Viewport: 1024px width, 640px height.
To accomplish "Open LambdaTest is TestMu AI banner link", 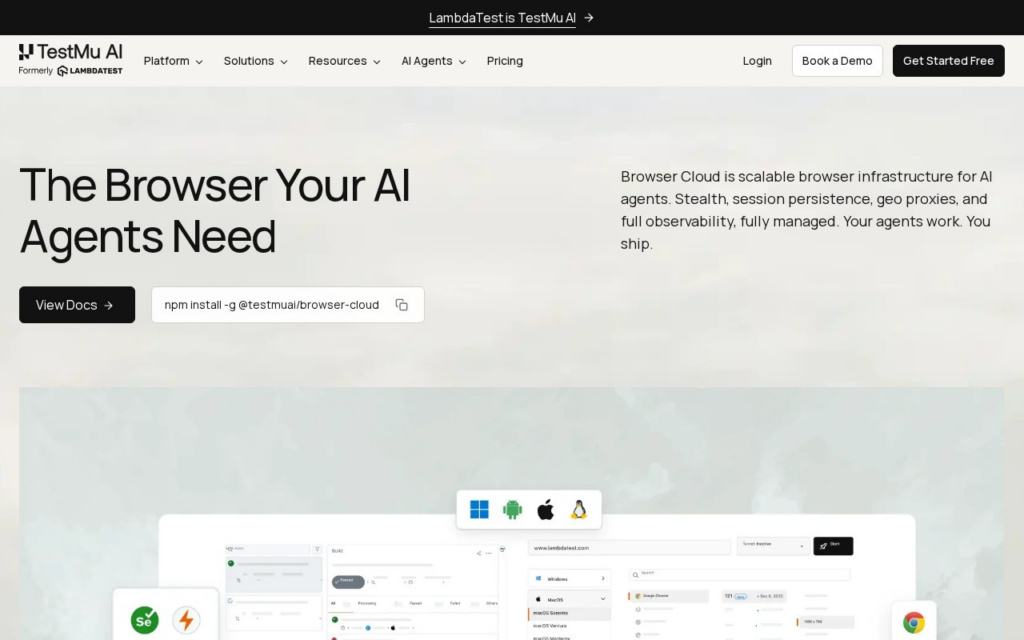I will click(502, 18).
